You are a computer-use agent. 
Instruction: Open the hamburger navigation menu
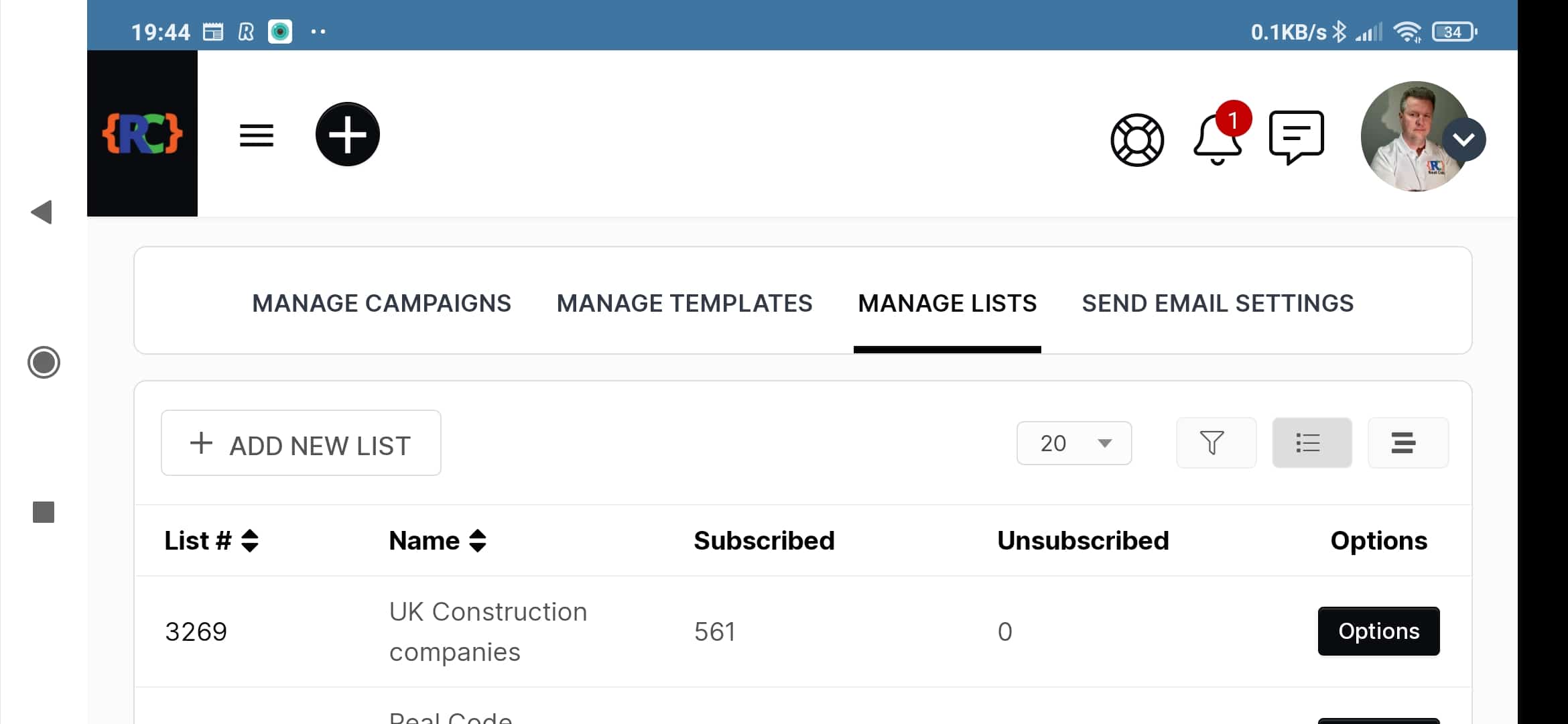[x=257, y=135]
